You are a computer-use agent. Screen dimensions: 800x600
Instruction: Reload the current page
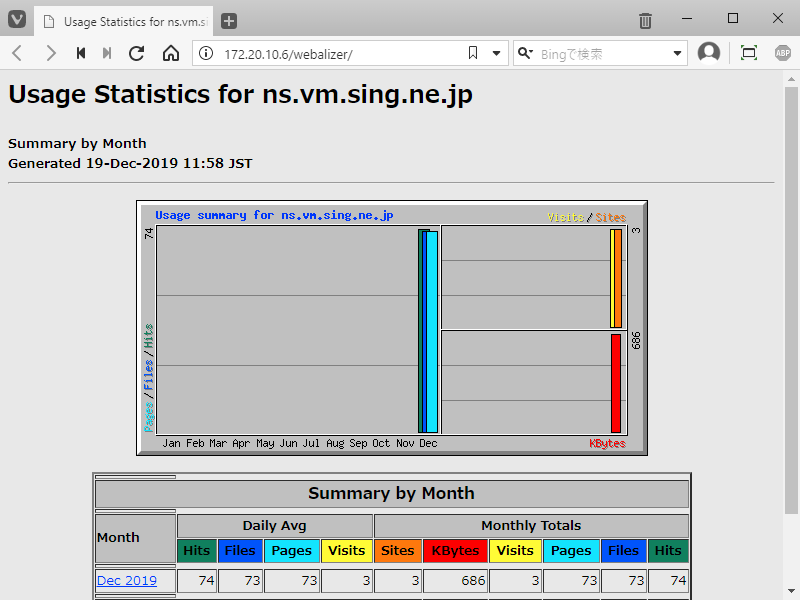pos(138,53)
